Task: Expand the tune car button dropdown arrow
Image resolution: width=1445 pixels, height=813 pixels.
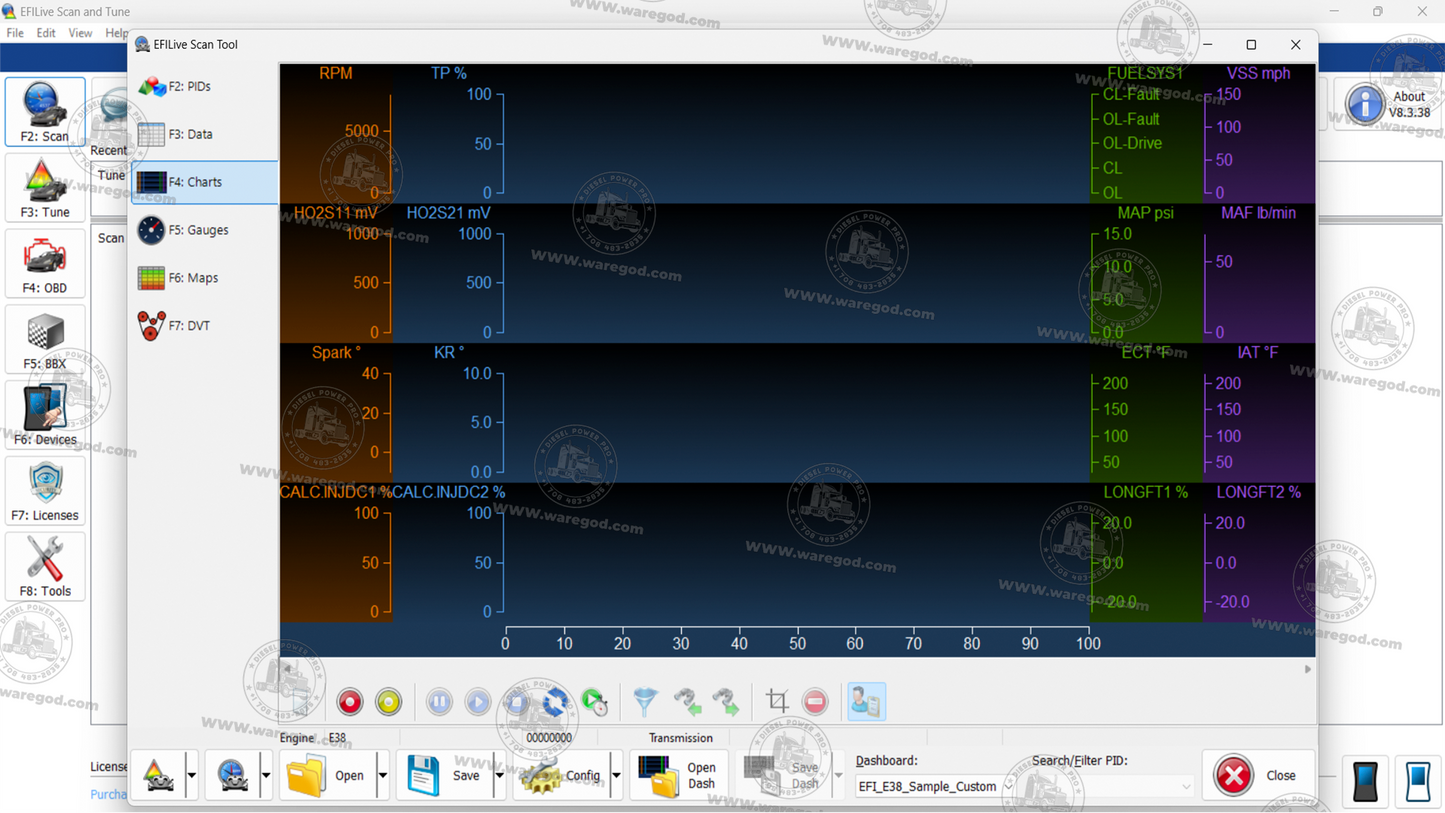Action: click(x=191, y=775)
